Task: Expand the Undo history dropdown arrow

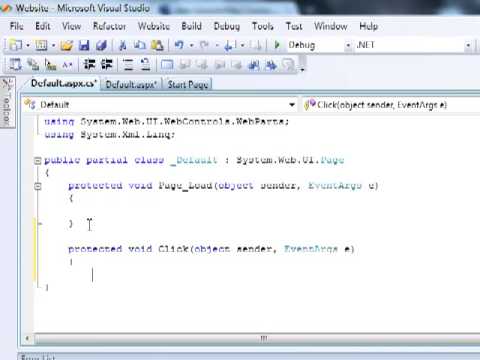Action: click(192, 45)
